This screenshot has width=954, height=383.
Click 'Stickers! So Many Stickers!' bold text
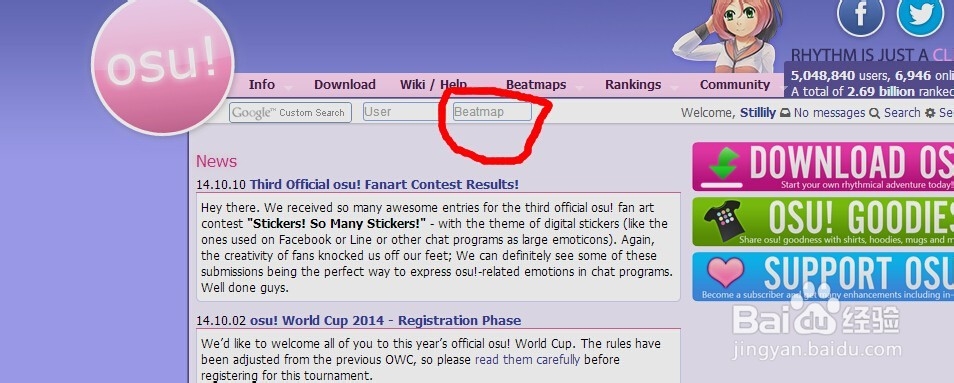pyautogui.click(x=336, y=223)
